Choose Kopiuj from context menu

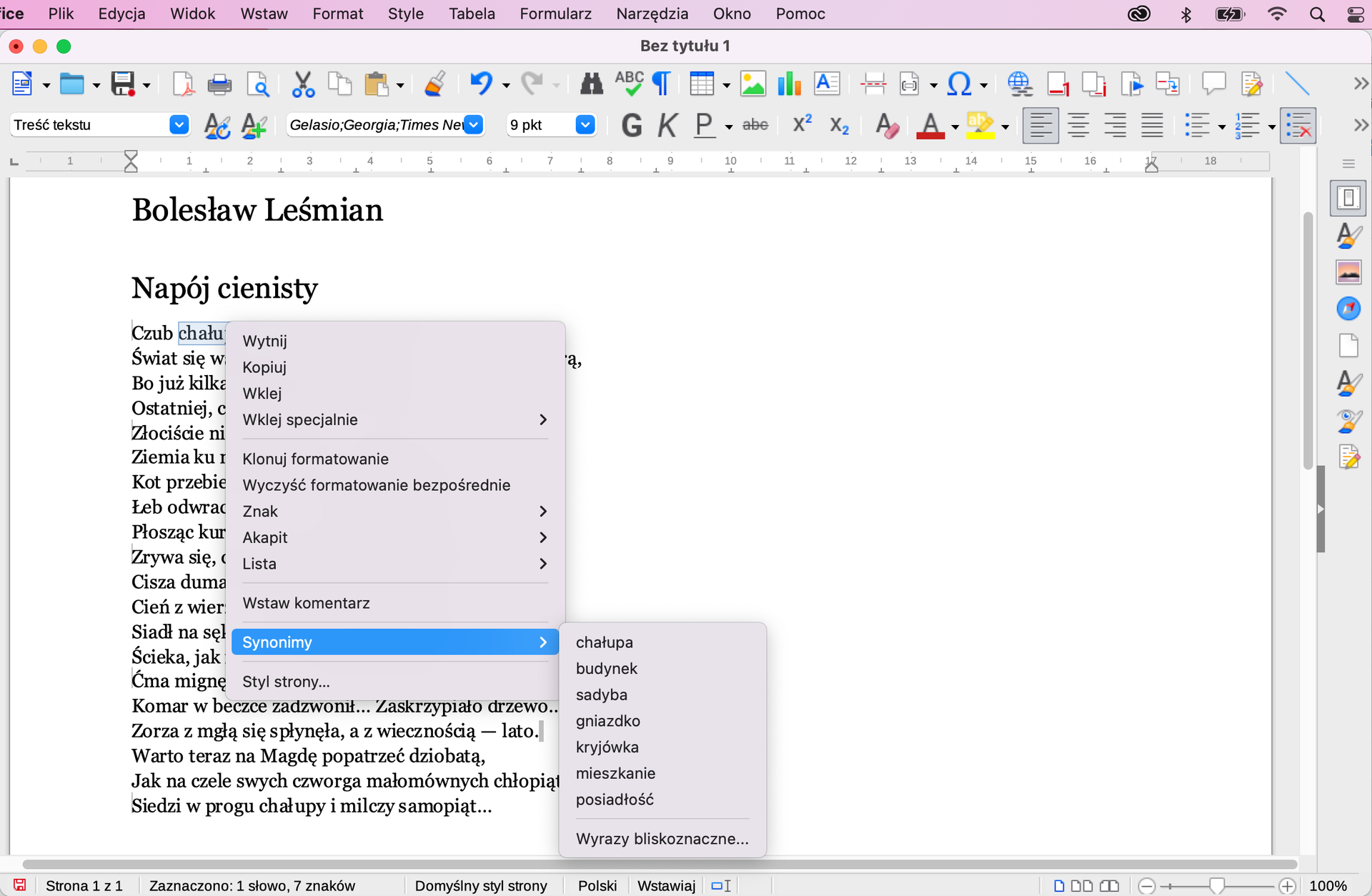click(395, 367)
